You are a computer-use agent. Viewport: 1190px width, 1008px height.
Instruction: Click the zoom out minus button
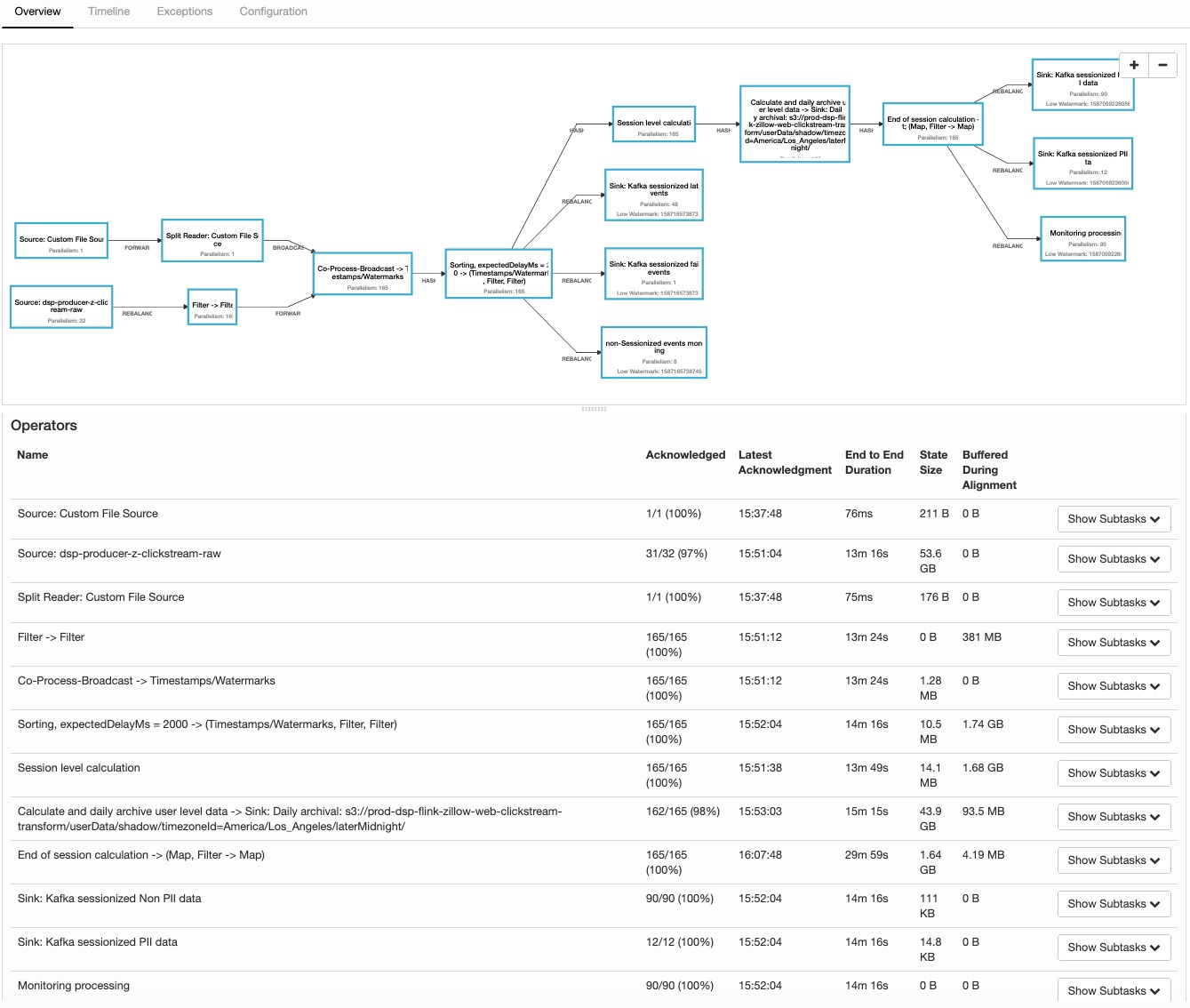1162,65
